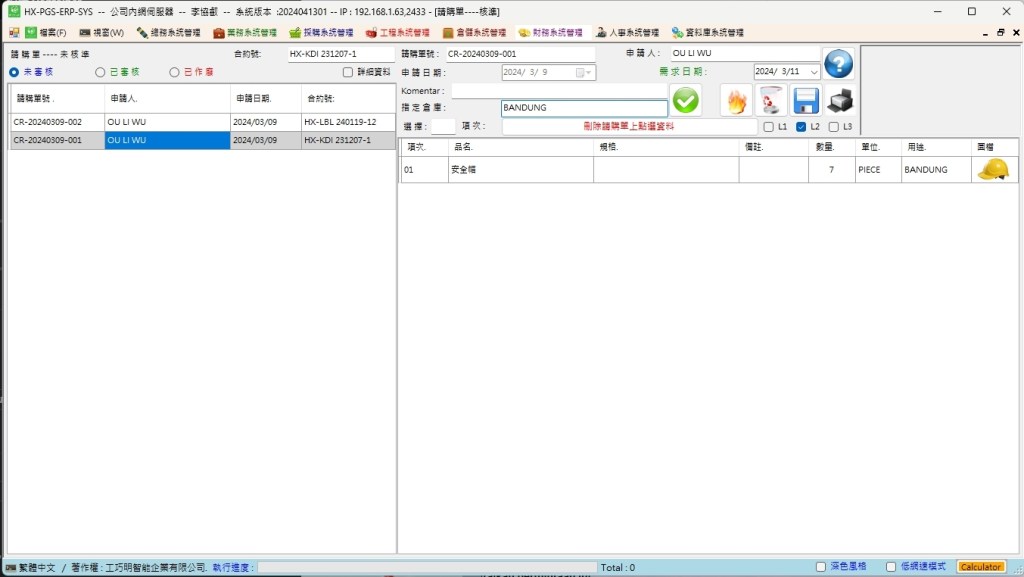Screen dimensions: 1024x577
Task: Click the flame icon button
Action: pyautogui.click(x=736, y=100)
